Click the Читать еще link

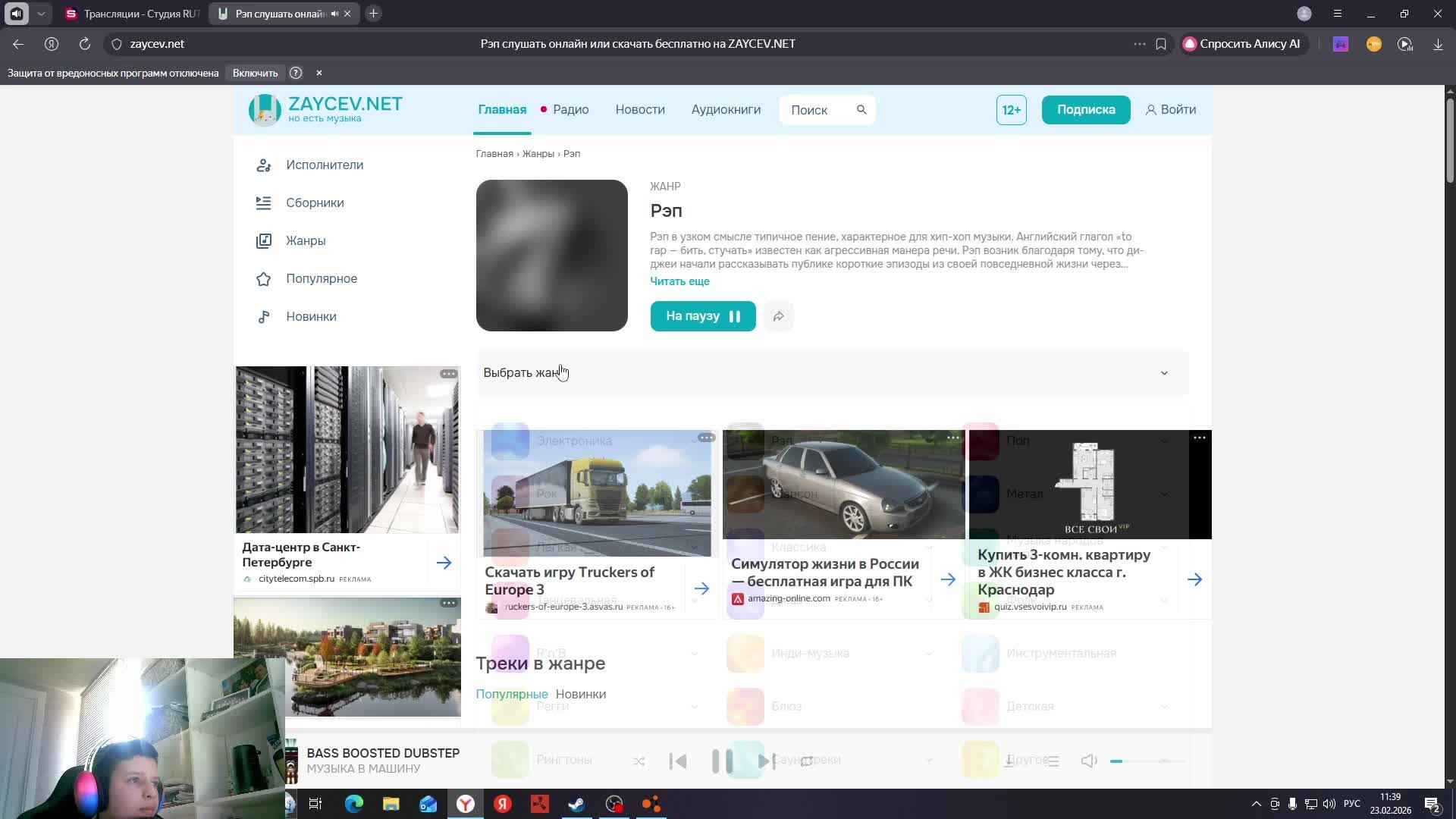679,281
